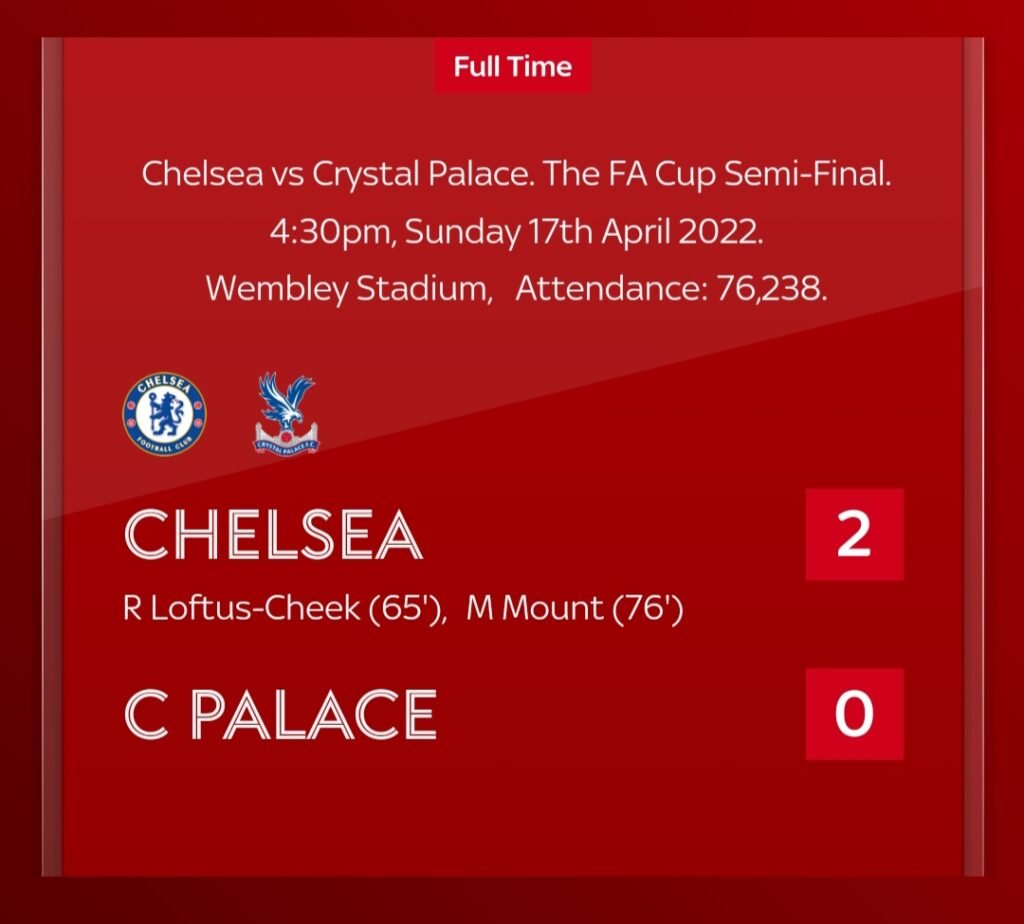Click Chelsea's score box showing 2
Screen dimensions: 1024x924
pyautogui.click(x=854, y=534)
